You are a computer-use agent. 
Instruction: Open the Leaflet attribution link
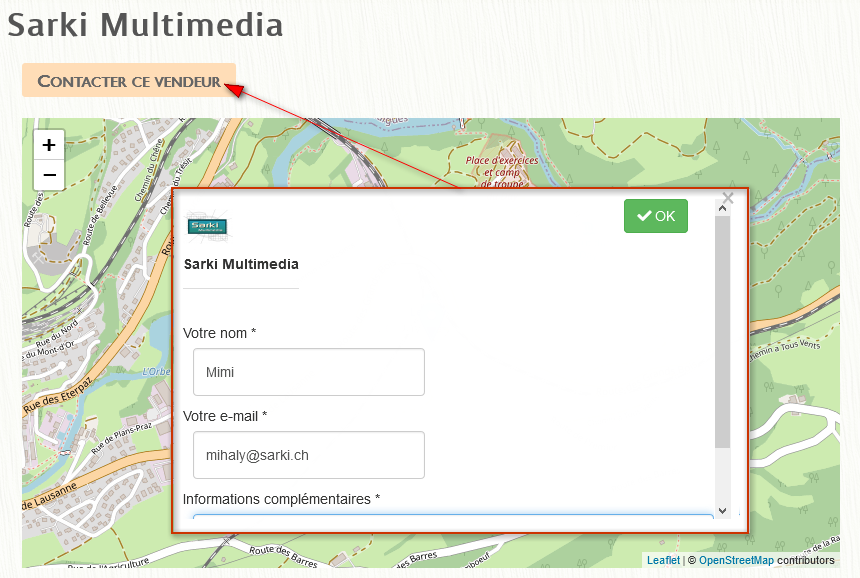(663, 560)
